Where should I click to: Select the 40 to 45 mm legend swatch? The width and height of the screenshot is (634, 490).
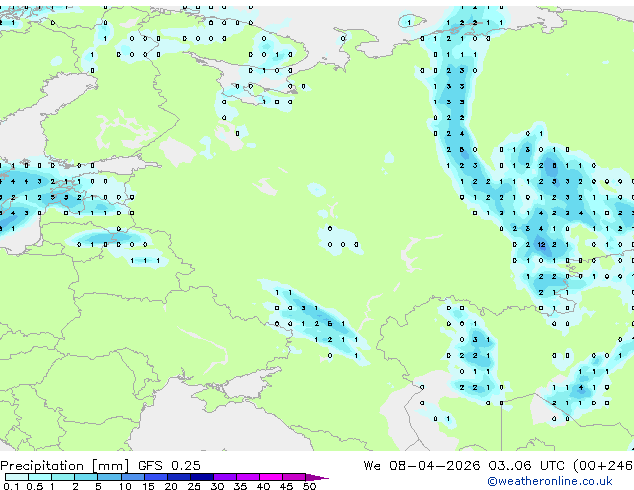pyautogui.click(x=271, y=477)
